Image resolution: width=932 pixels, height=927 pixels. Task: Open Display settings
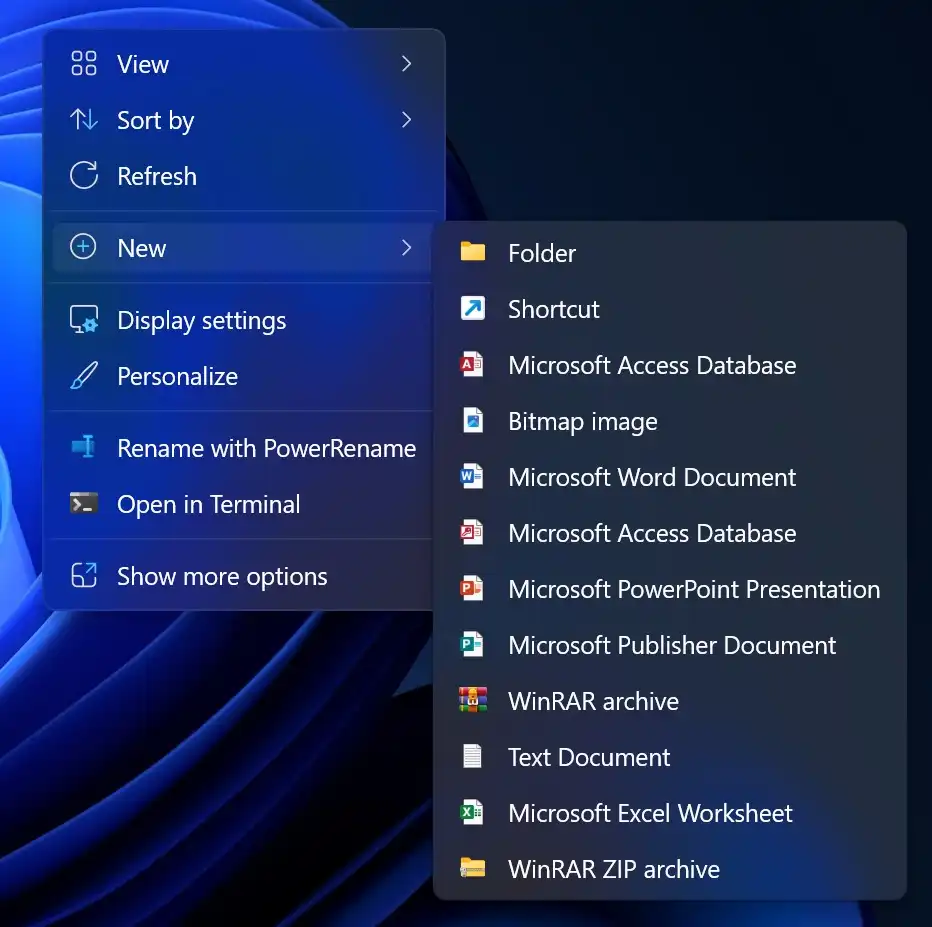(x=243, y=320)
